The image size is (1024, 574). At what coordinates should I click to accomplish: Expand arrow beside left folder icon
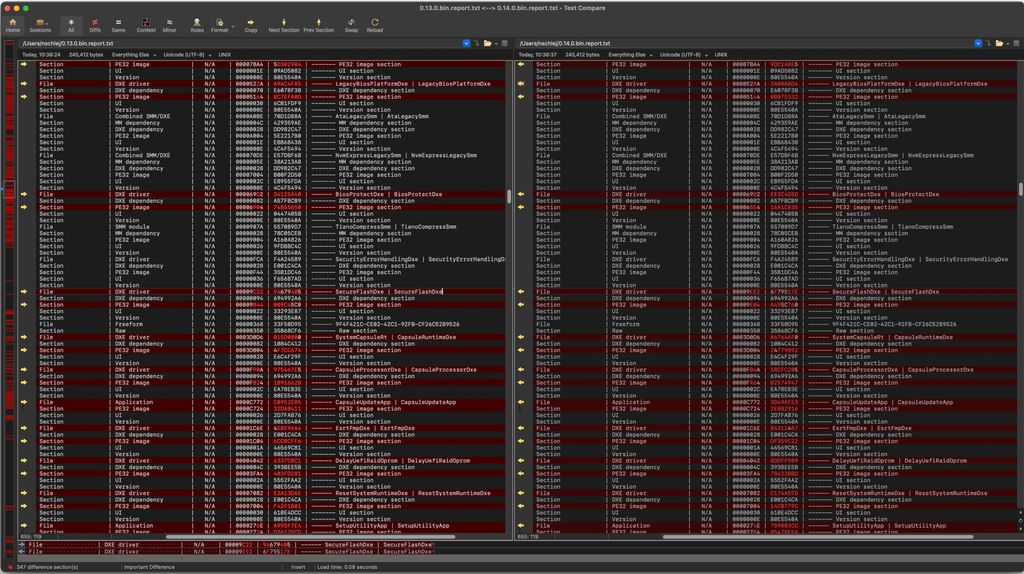(x=496, y=44)
